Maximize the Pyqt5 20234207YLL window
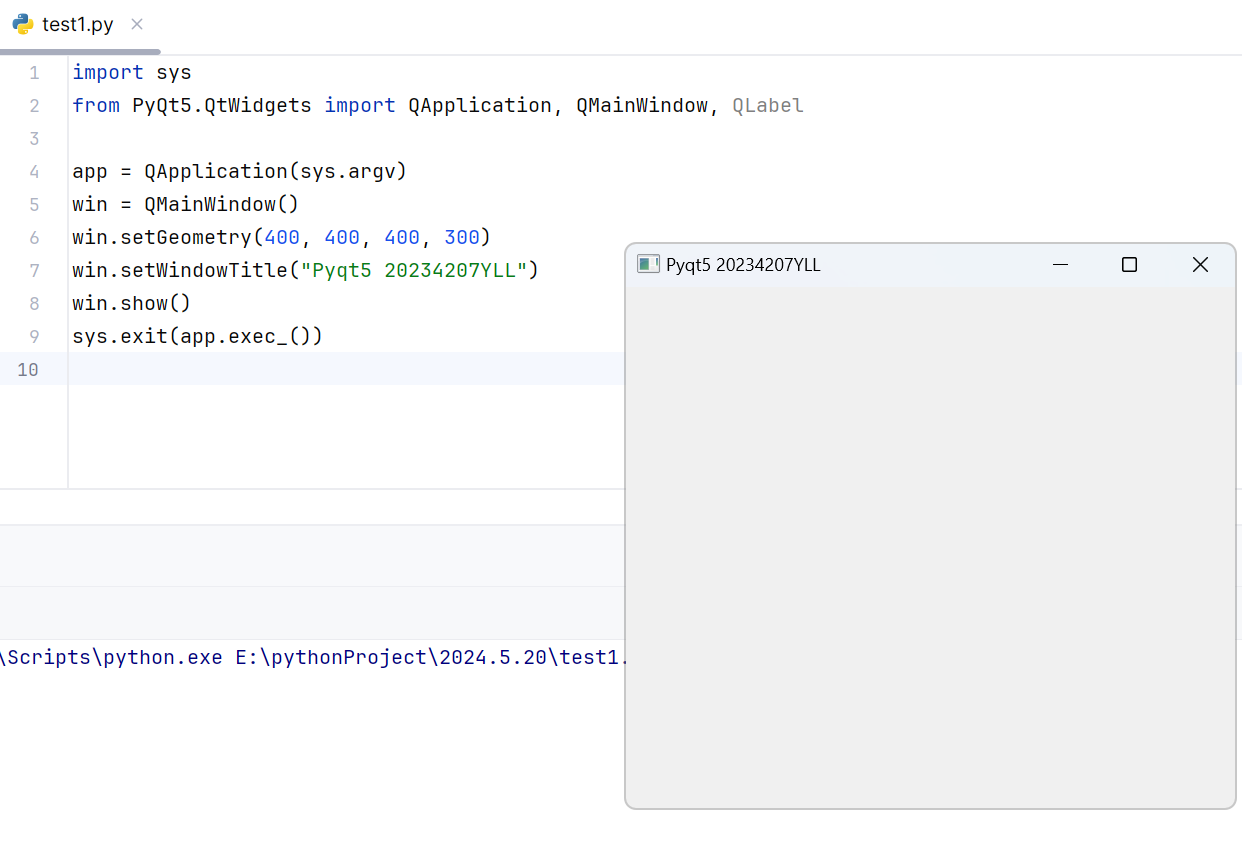The image size is (1242, 841). 1129,264
